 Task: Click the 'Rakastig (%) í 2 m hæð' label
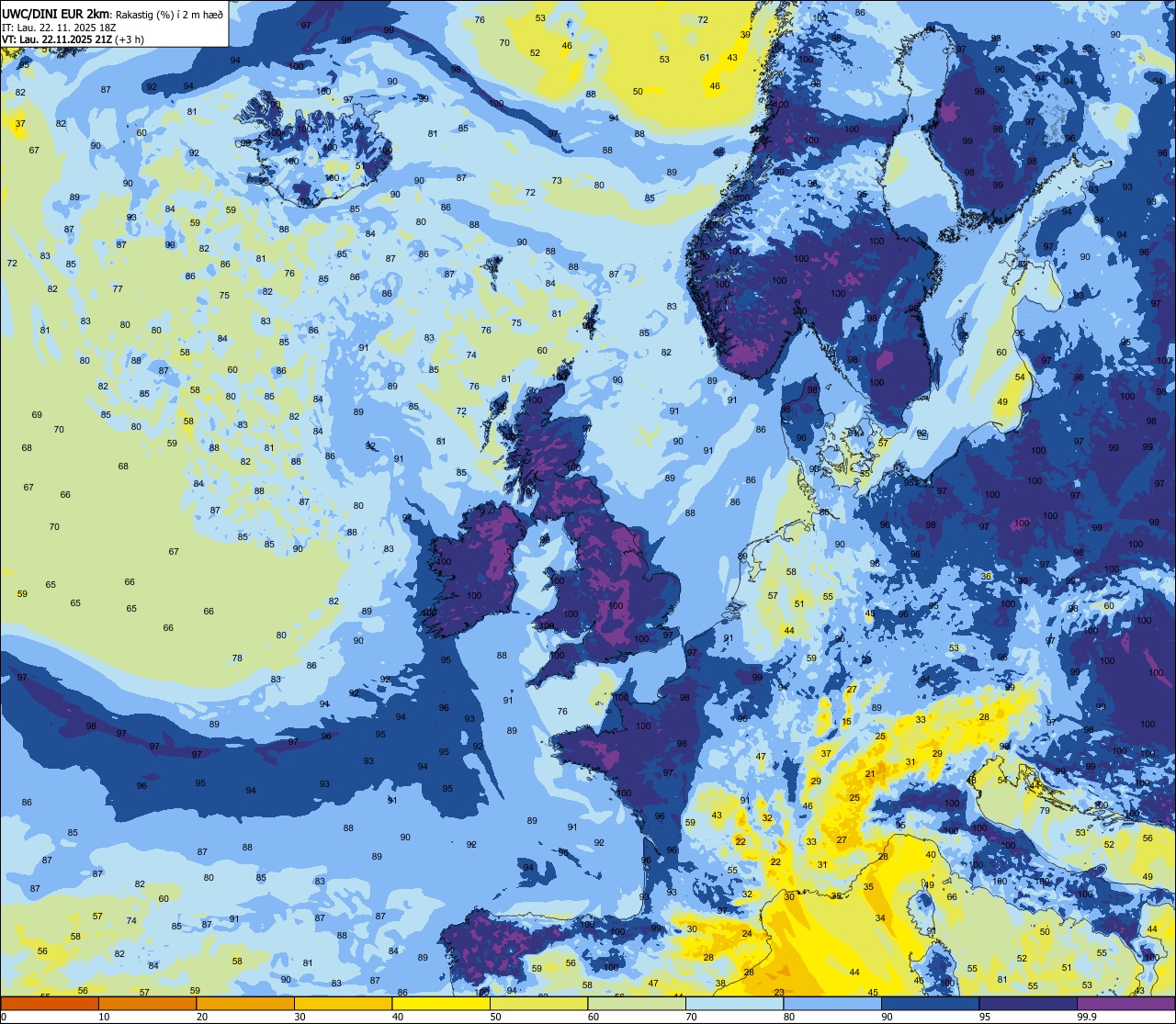point(169,14)
